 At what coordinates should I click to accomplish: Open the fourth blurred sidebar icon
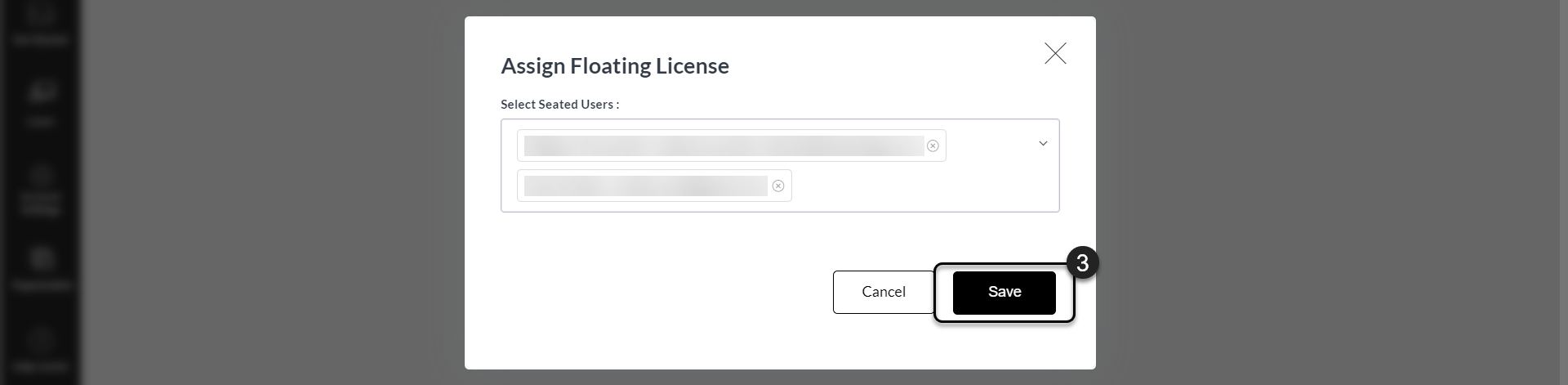[41, 270]
